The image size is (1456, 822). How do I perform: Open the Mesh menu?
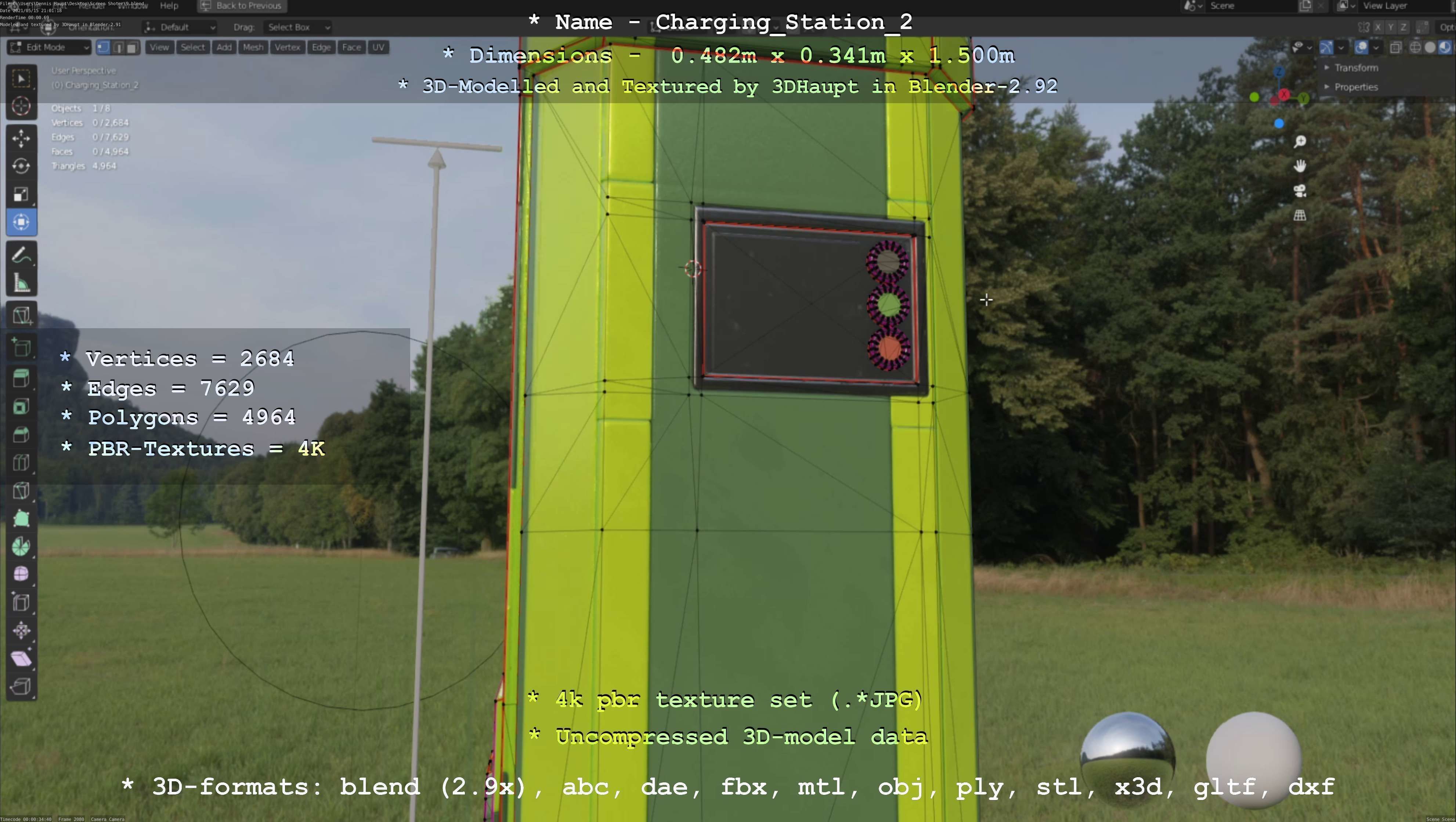pos(253,47)
